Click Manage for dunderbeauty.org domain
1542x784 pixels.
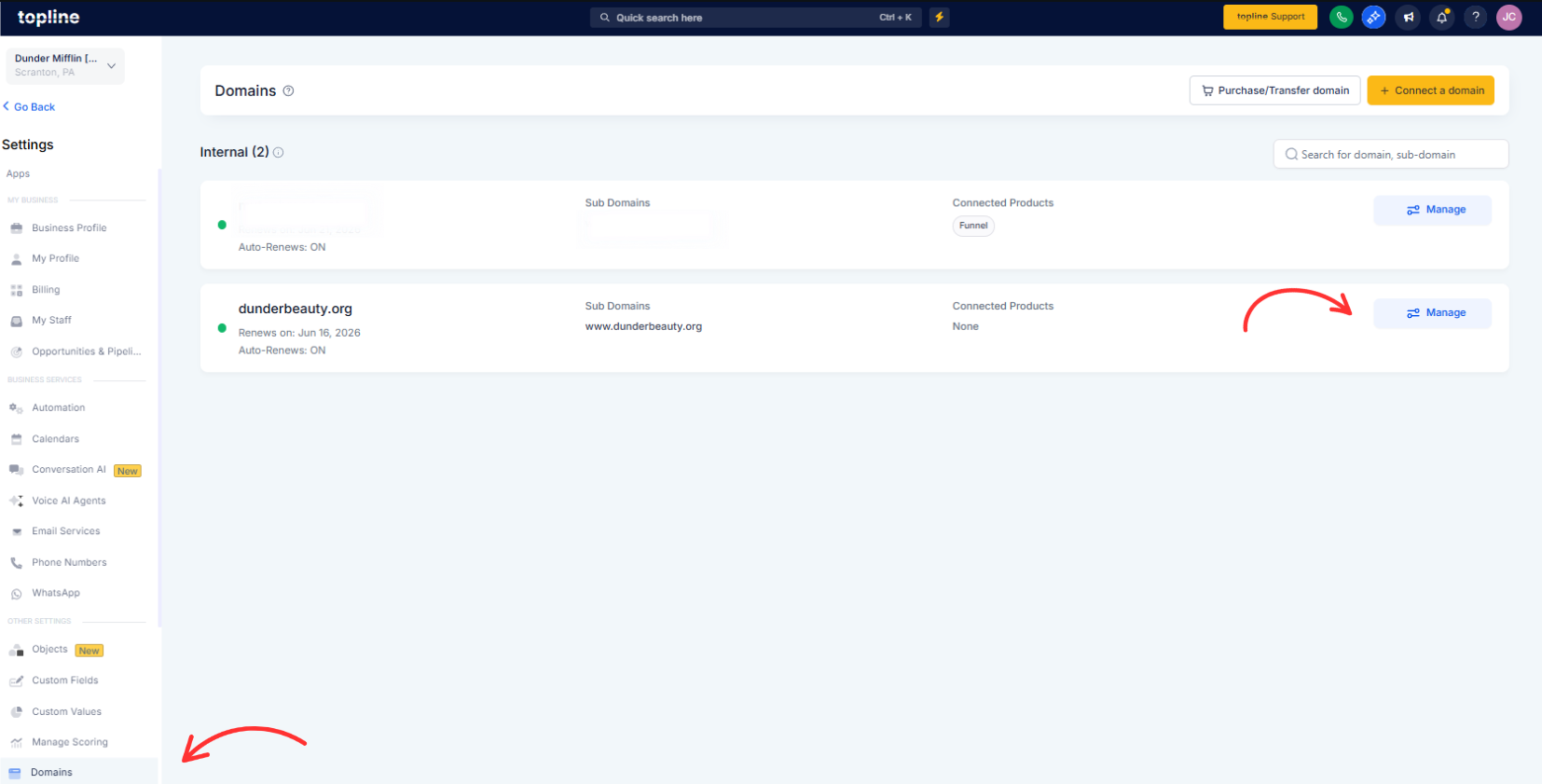[x=1432, y=313]
